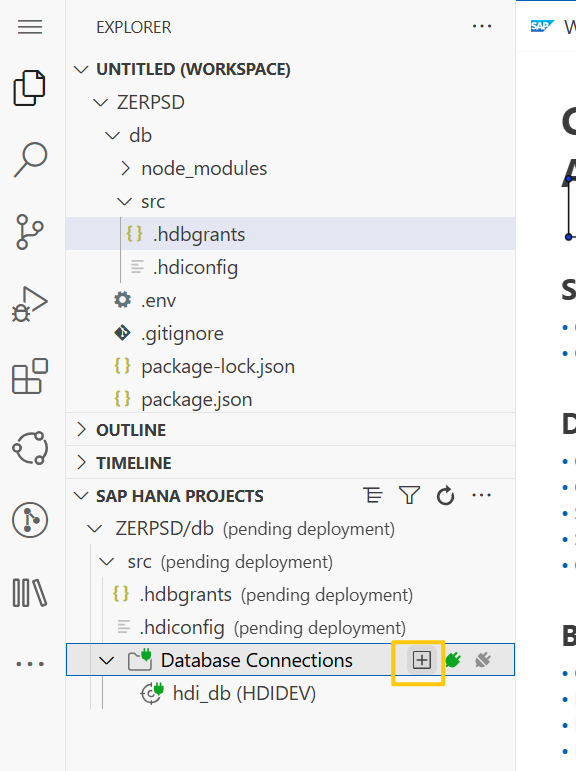
Task: Select .hdiconfig (pending deployment) in HANA Projects
Action: tap(291, 627)
